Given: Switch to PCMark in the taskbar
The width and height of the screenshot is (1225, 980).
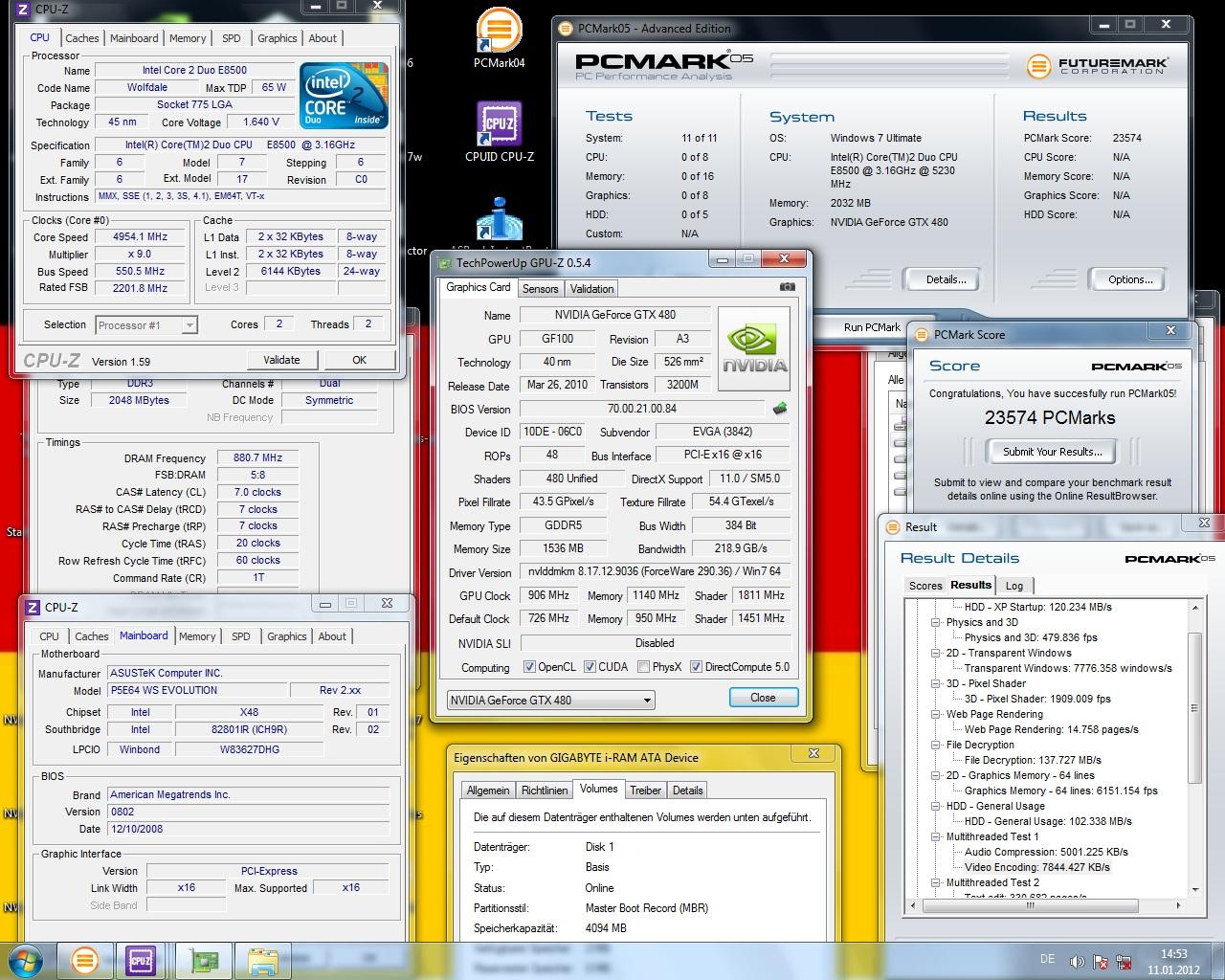Looking at the screenshot, I should tap(84, 960).
